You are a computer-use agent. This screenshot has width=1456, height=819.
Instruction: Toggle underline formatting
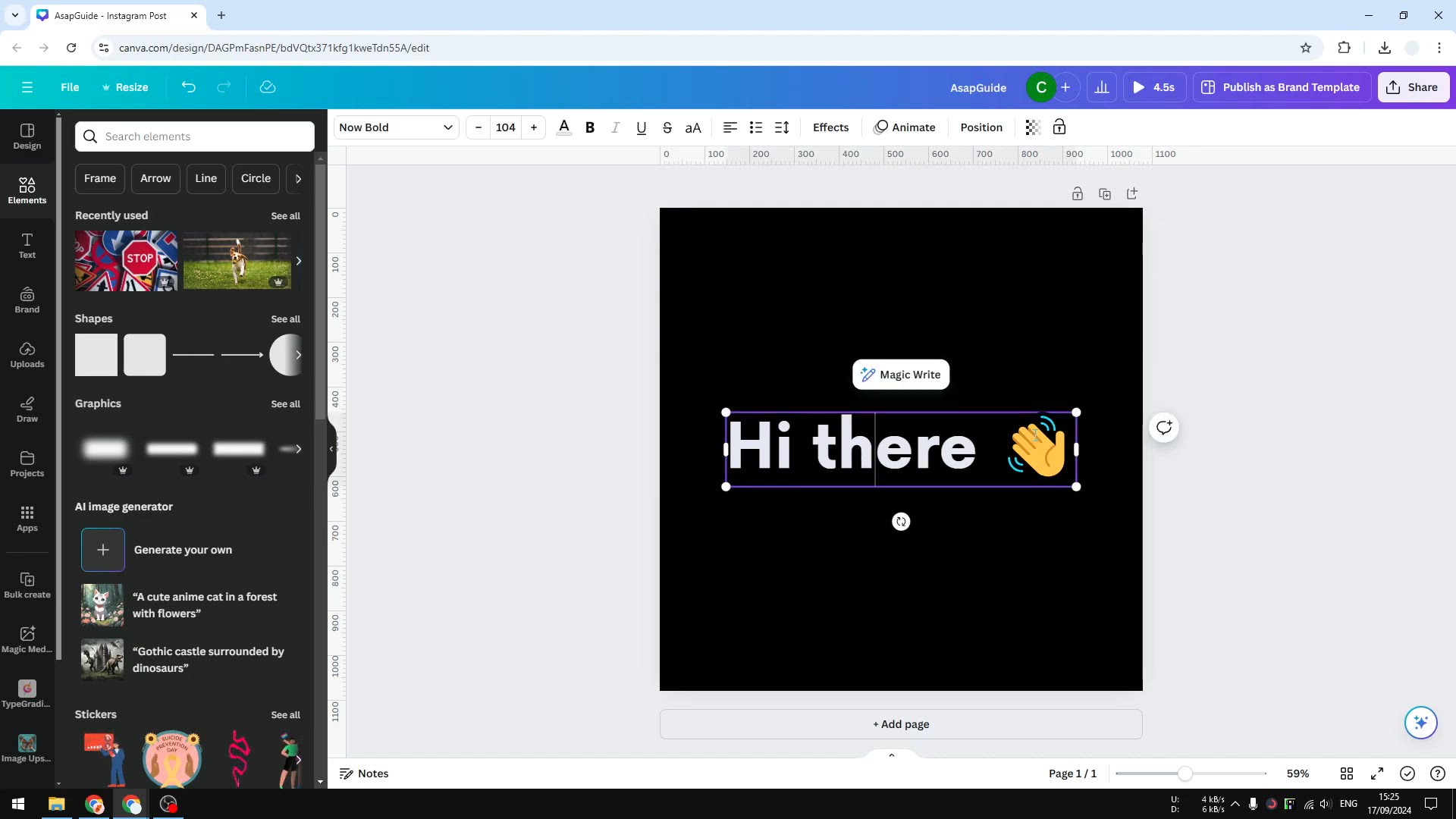tap(642, 127)
